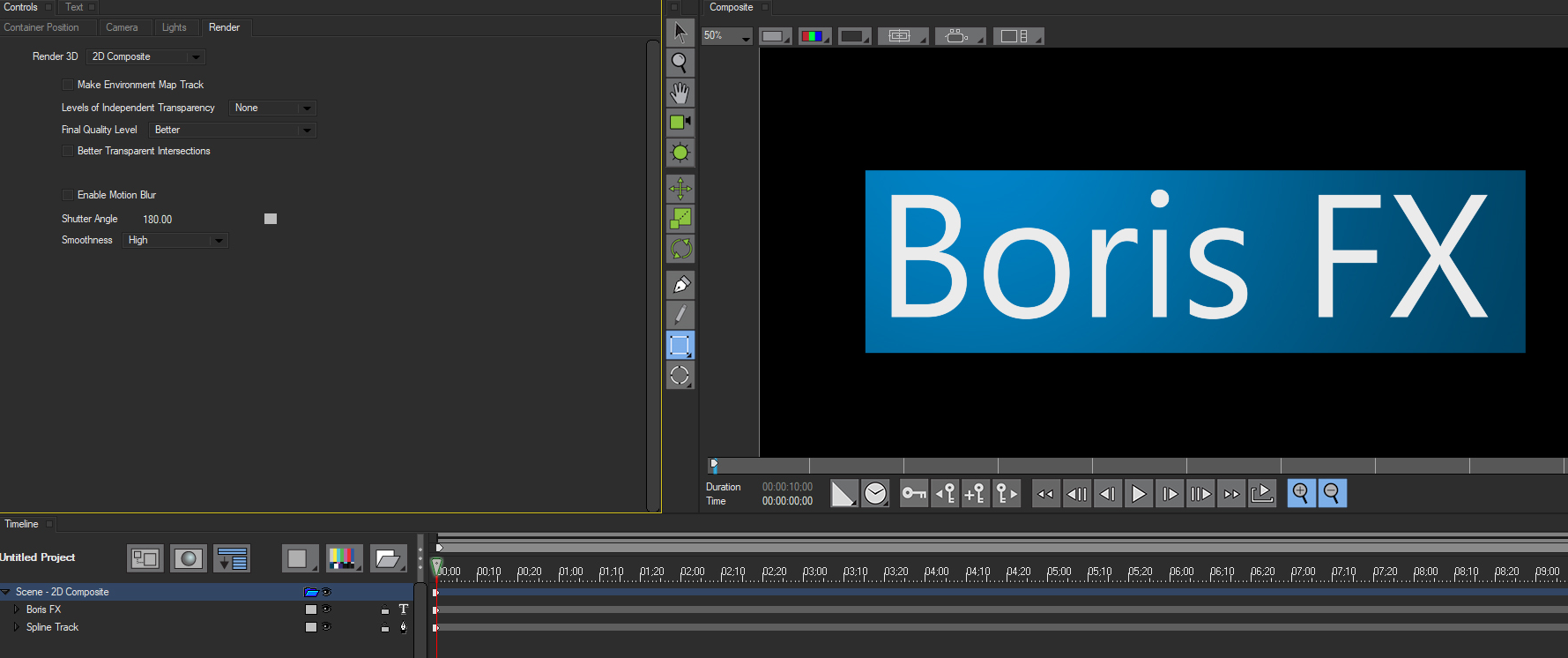Step back one frame
The width and height of the screenshot is (1568, 658).
(1108, 494)
